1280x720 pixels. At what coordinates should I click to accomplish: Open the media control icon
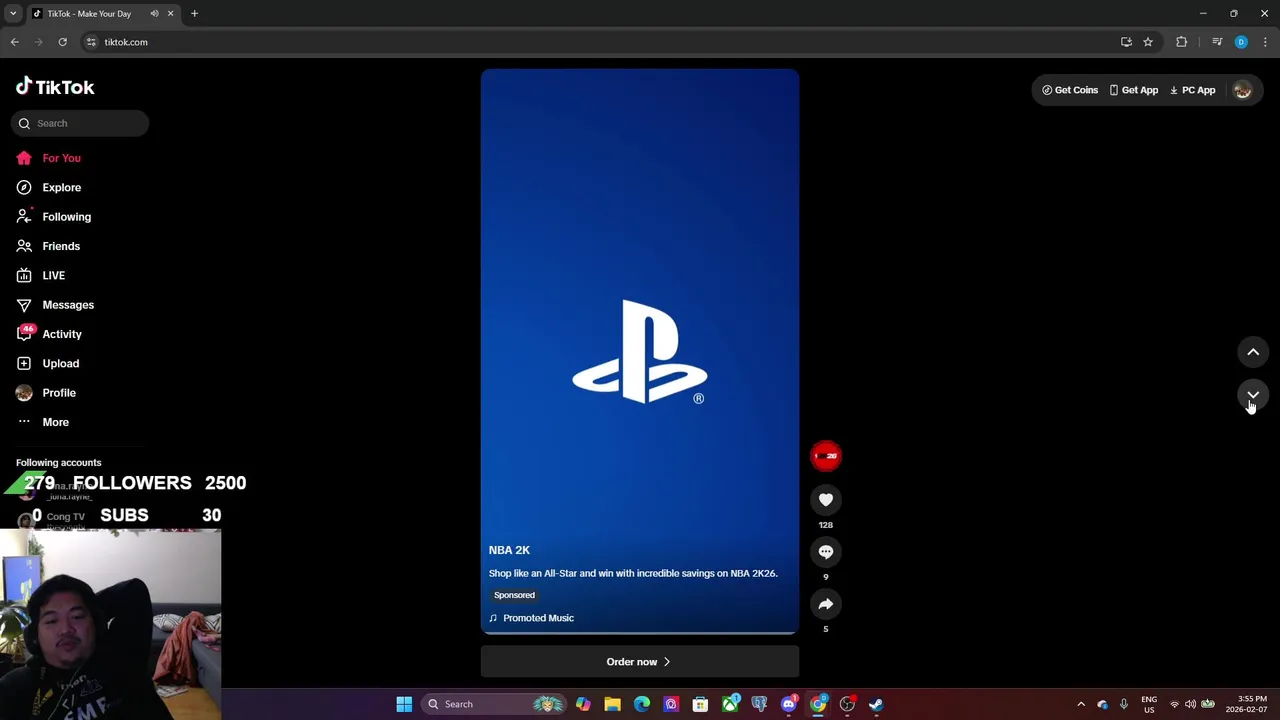(1217, 42)
